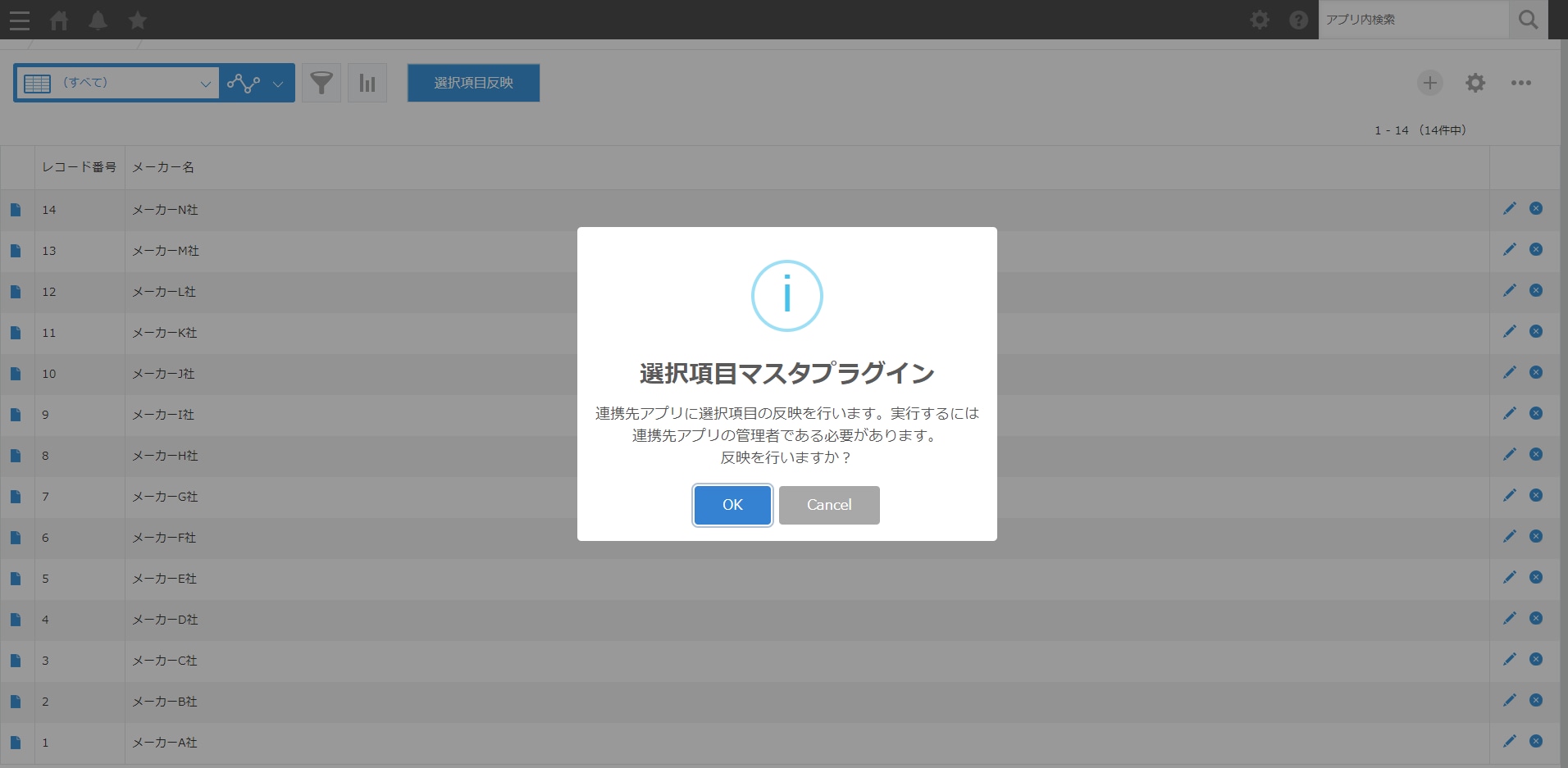Open favorites with the star icon
Viewport: 1568px width, 768px height.
[x=137, y=20]
